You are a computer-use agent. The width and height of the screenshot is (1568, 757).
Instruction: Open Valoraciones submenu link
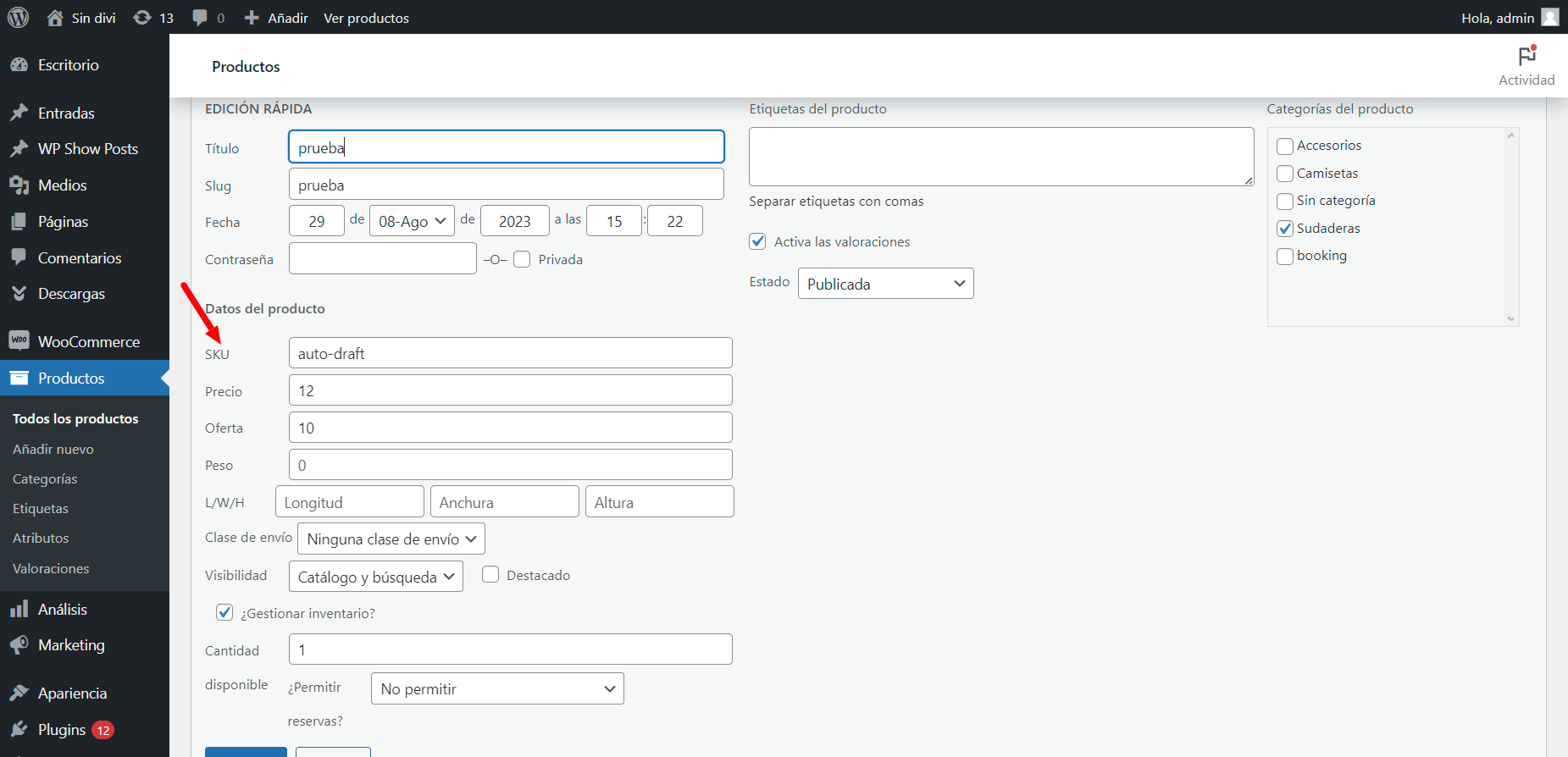coord(51,568)
